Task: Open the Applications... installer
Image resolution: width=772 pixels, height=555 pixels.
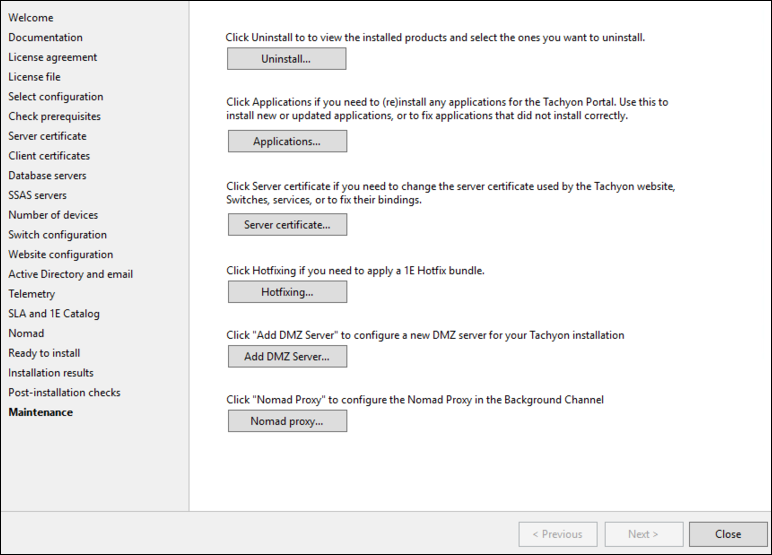Action: [287, 142]
